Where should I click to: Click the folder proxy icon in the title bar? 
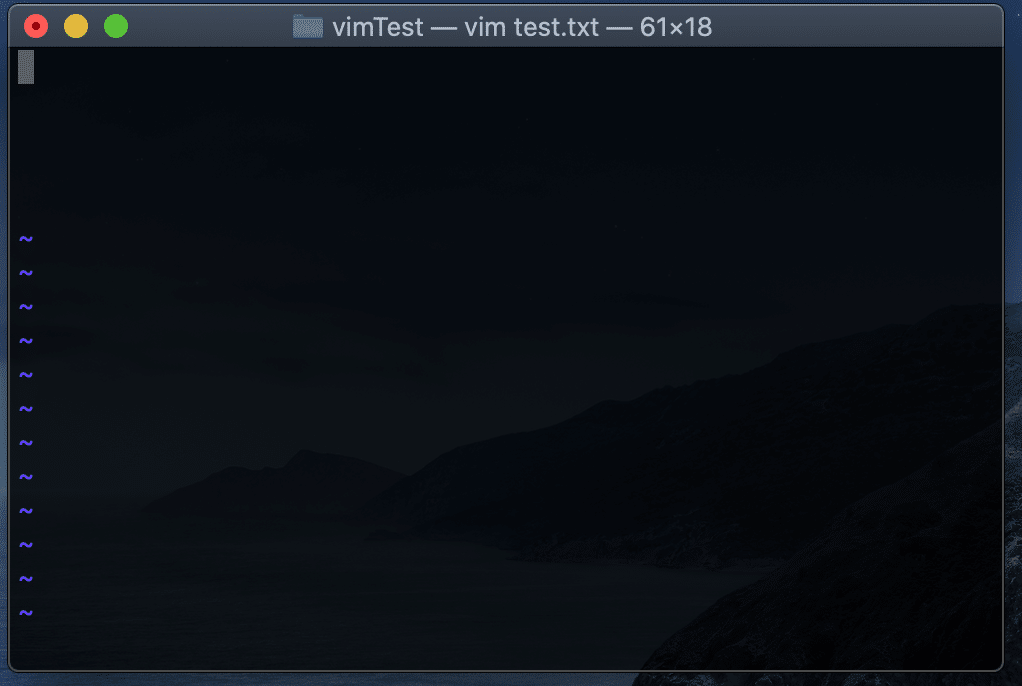pos(308,27)
